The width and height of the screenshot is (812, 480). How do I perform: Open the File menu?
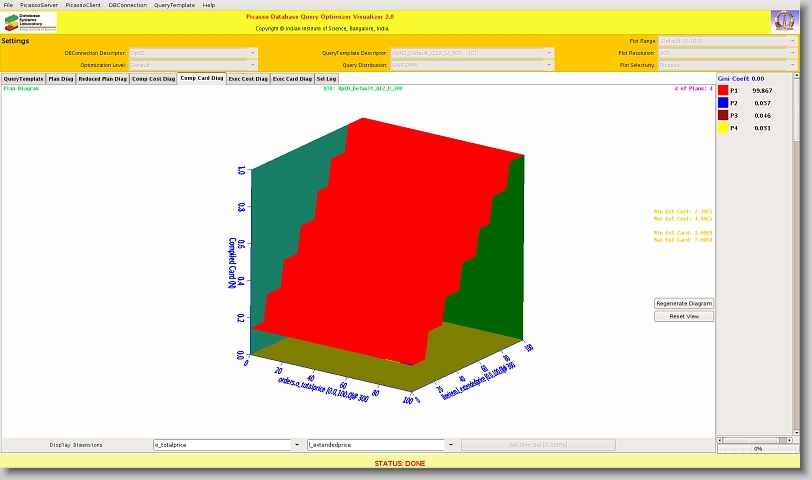point(9,5)
